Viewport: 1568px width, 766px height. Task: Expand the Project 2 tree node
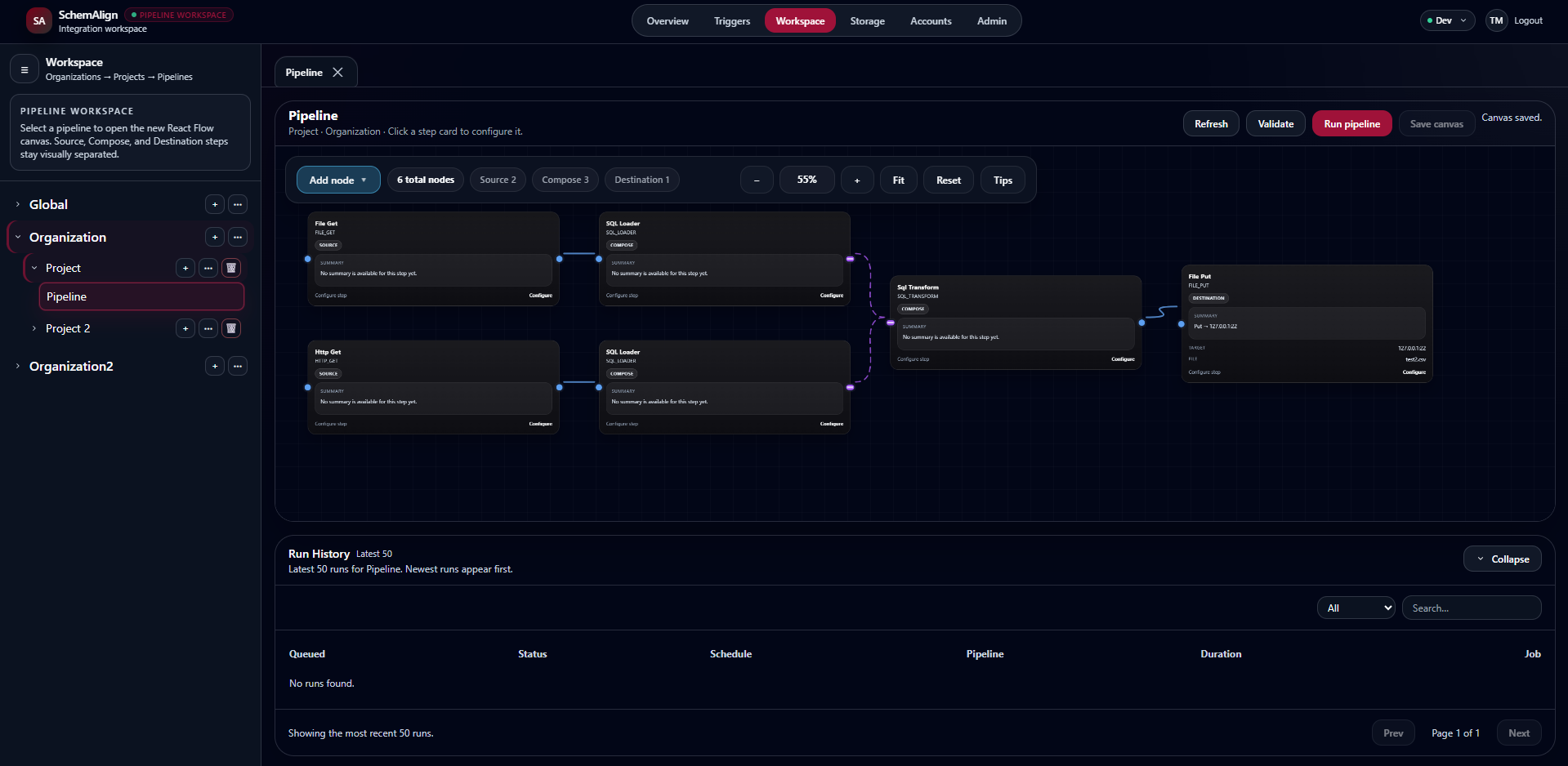coord(34,328)
